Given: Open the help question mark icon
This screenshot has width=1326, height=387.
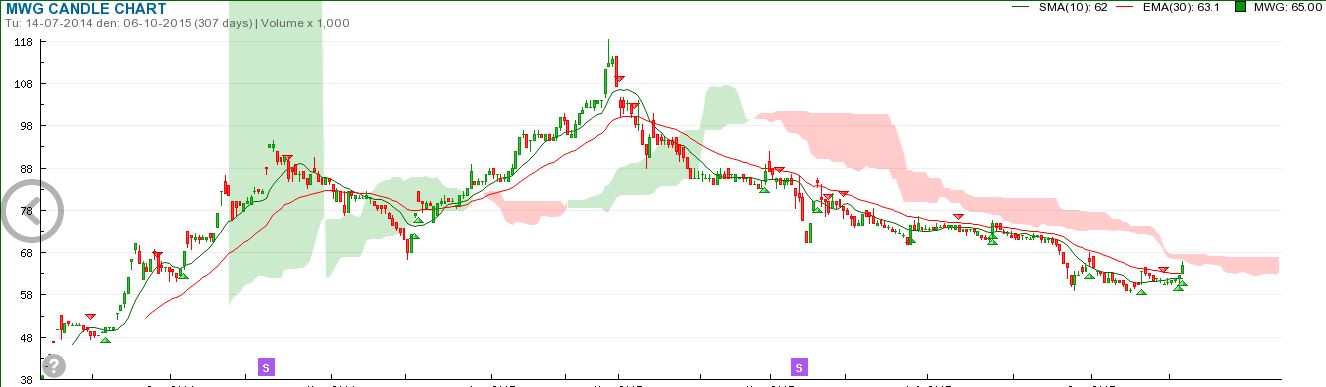Looking at the screenshot, I should (x=55, y=365).
